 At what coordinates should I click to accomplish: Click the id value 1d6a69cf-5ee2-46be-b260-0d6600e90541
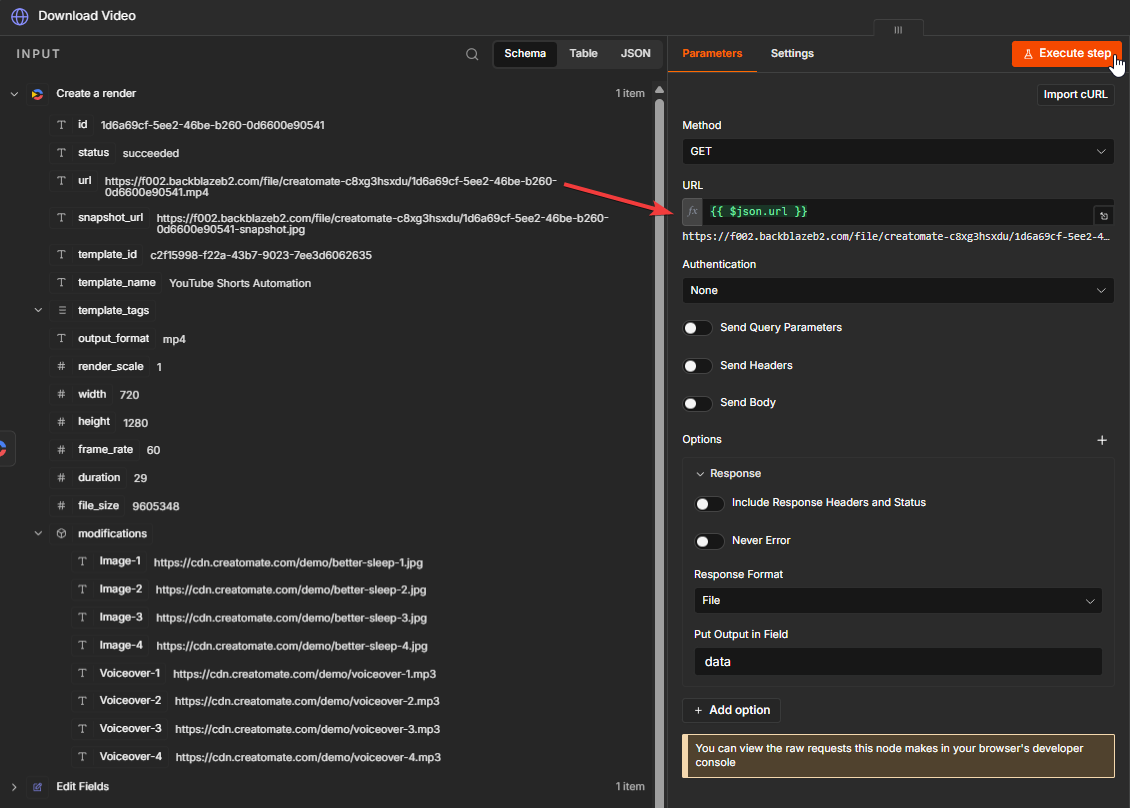[x=213, y=125]
